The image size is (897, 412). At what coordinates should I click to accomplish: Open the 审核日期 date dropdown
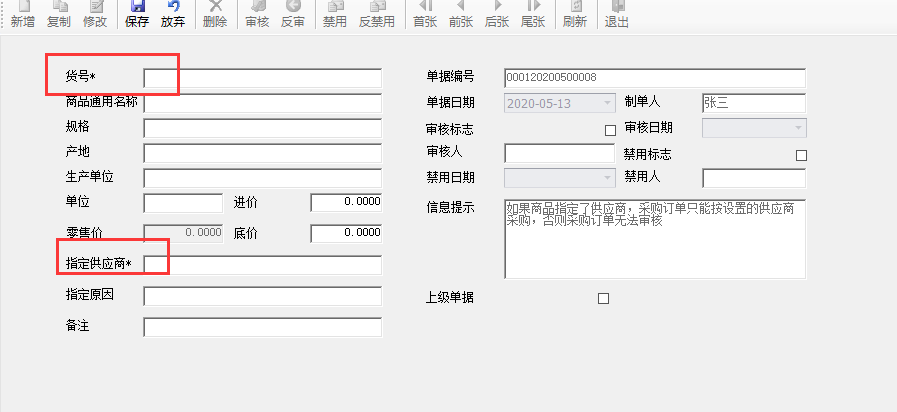pos(799,128)
